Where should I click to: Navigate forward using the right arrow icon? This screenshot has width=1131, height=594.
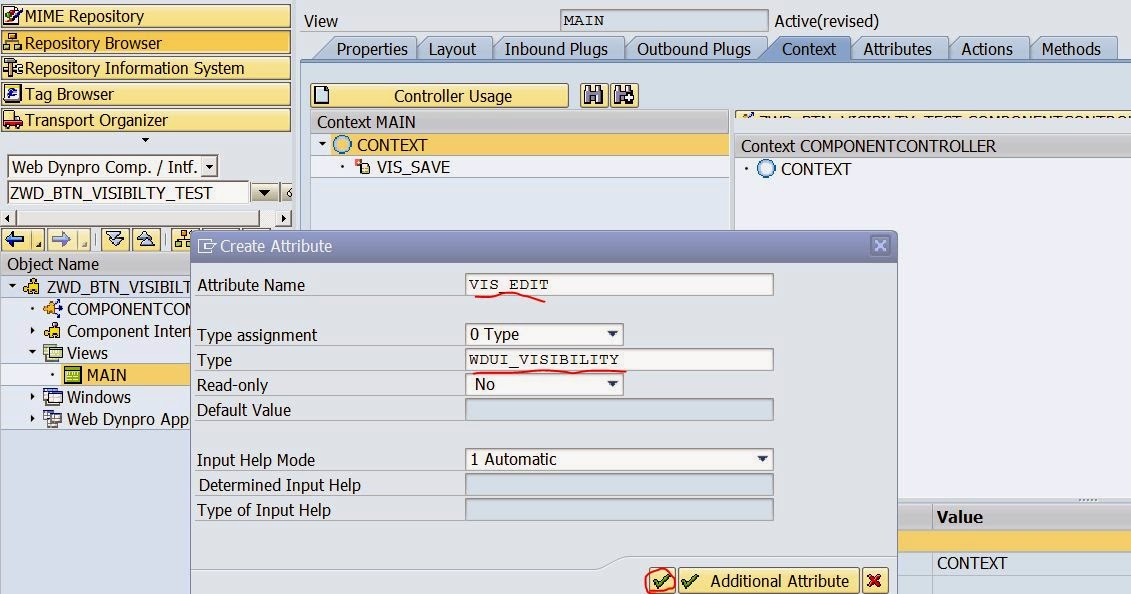(60, 238)
